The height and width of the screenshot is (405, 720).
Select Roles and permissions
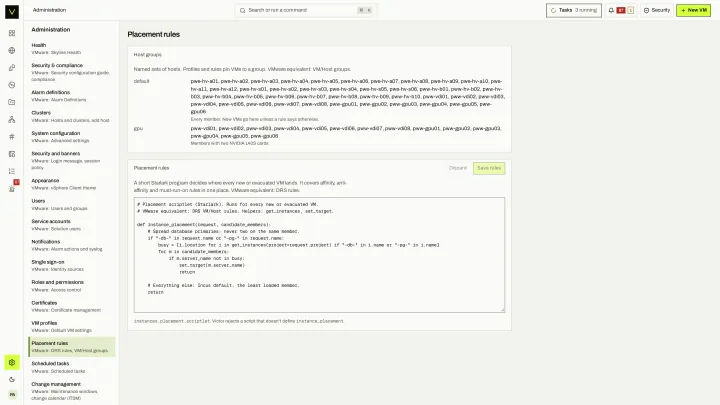(x=71, y=286)
